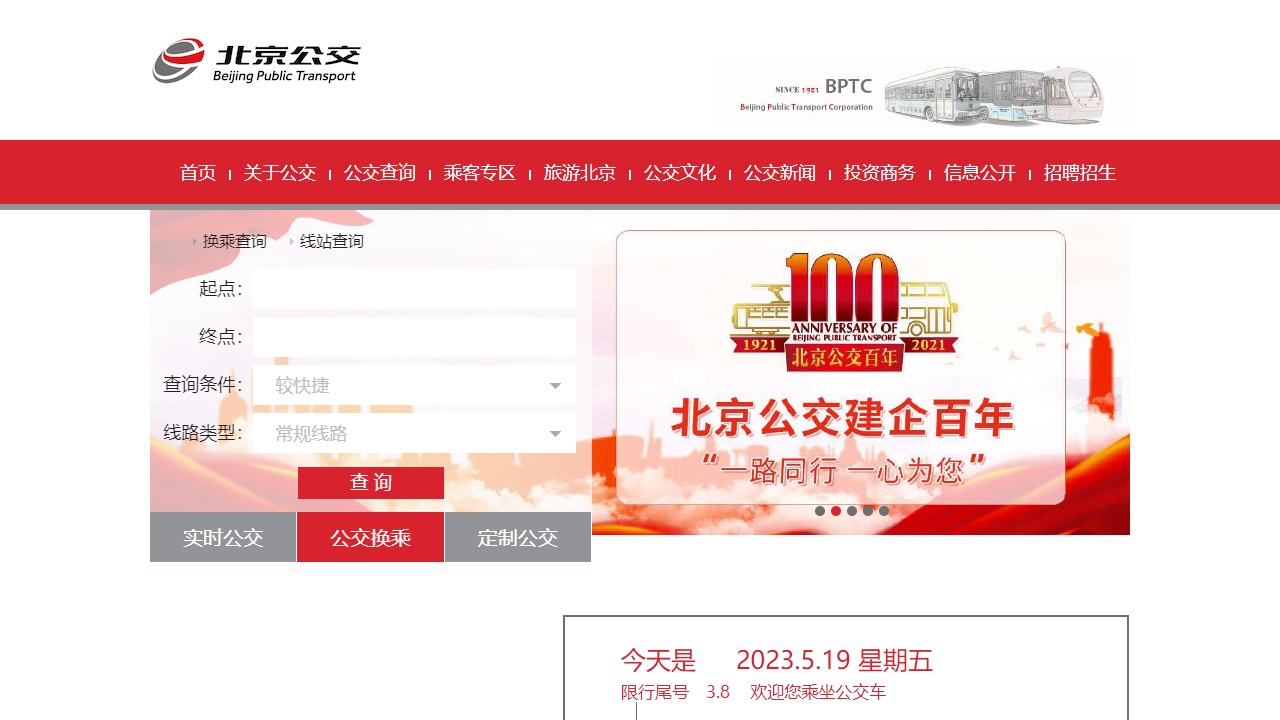This screenshot has width=1280, height=720.
Task: Select the 公交换乘 tab
Action: [370, 537]
